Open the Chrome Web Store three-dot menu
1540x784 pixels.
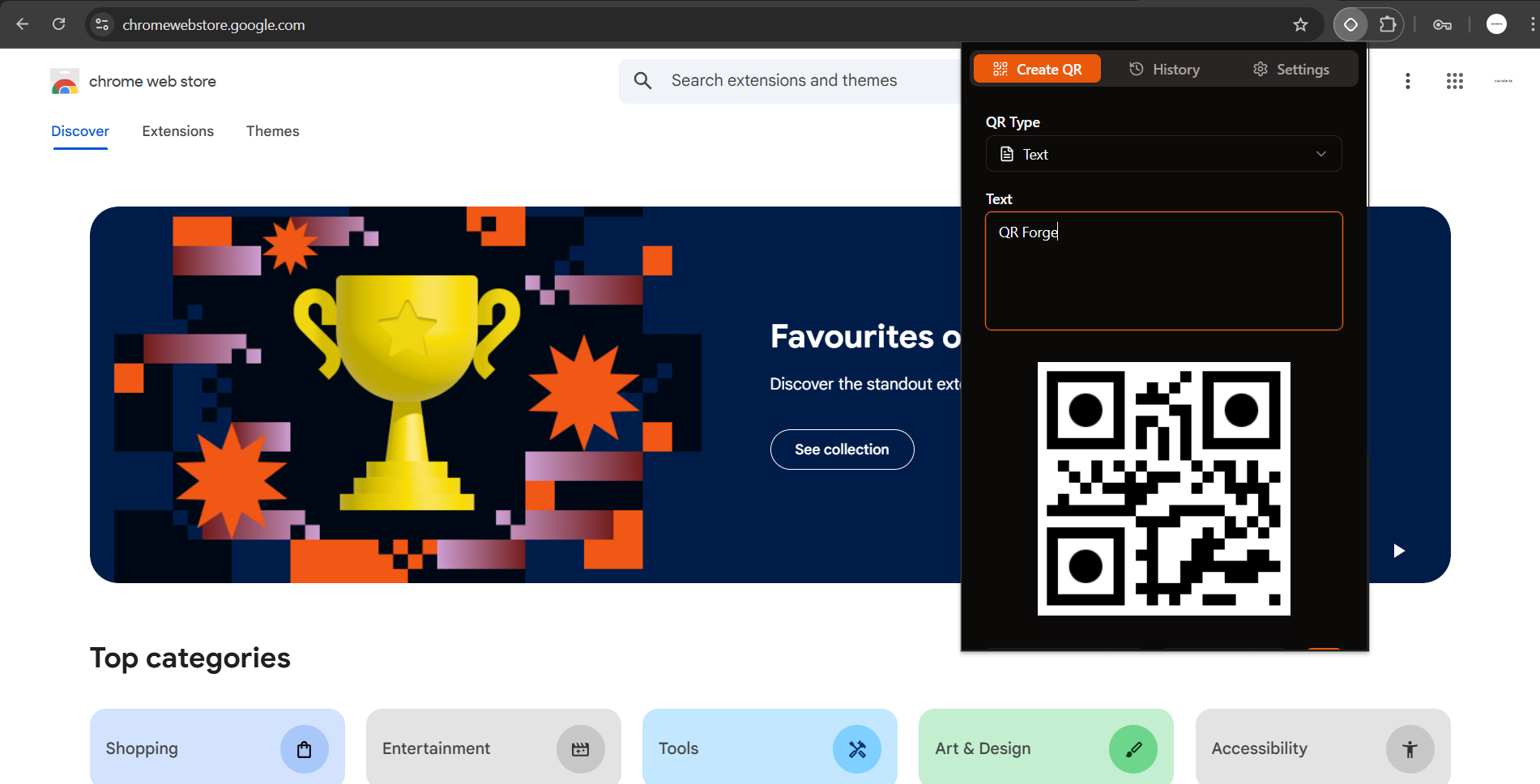click(1407, 81)
